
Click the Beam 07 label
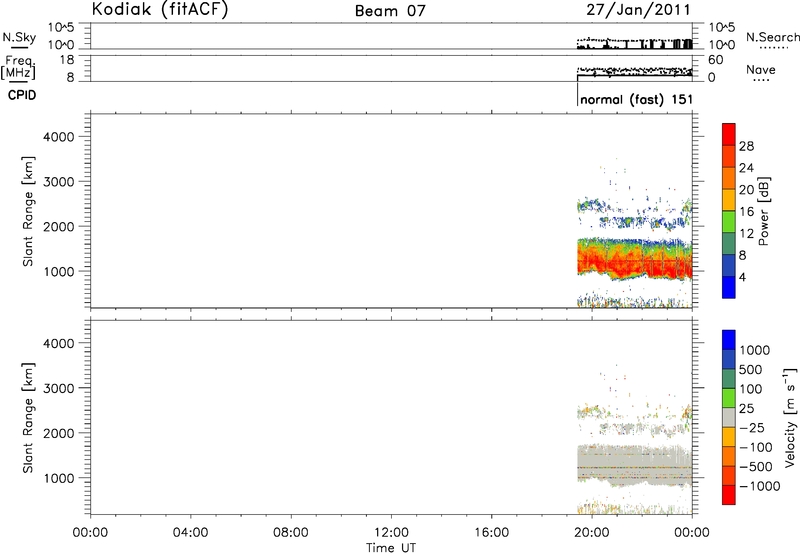390,11
